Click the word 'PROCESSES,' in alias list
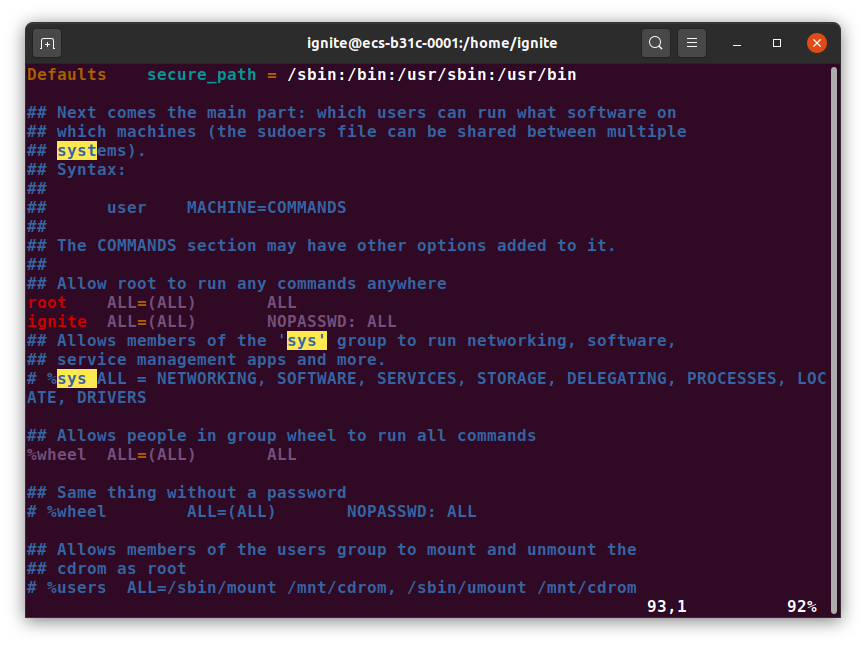The height and width of the screenshot is (646, 866). [x=737, y=379]
